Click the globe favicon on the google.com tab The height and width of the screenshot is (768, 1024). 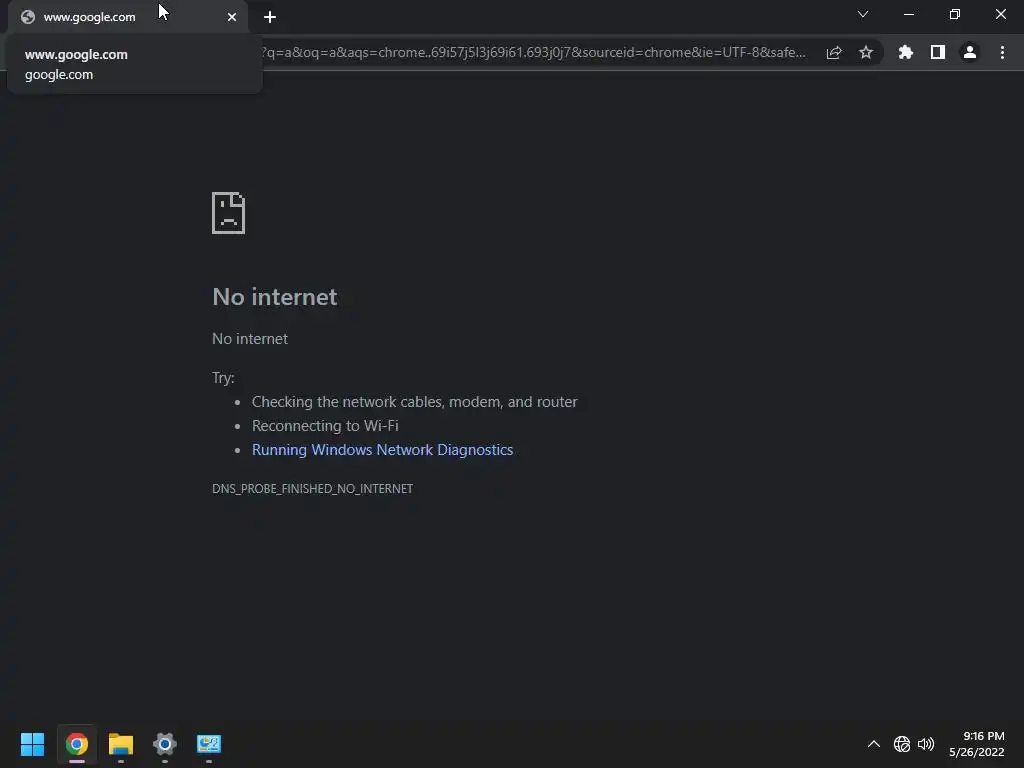coord(27,17)
